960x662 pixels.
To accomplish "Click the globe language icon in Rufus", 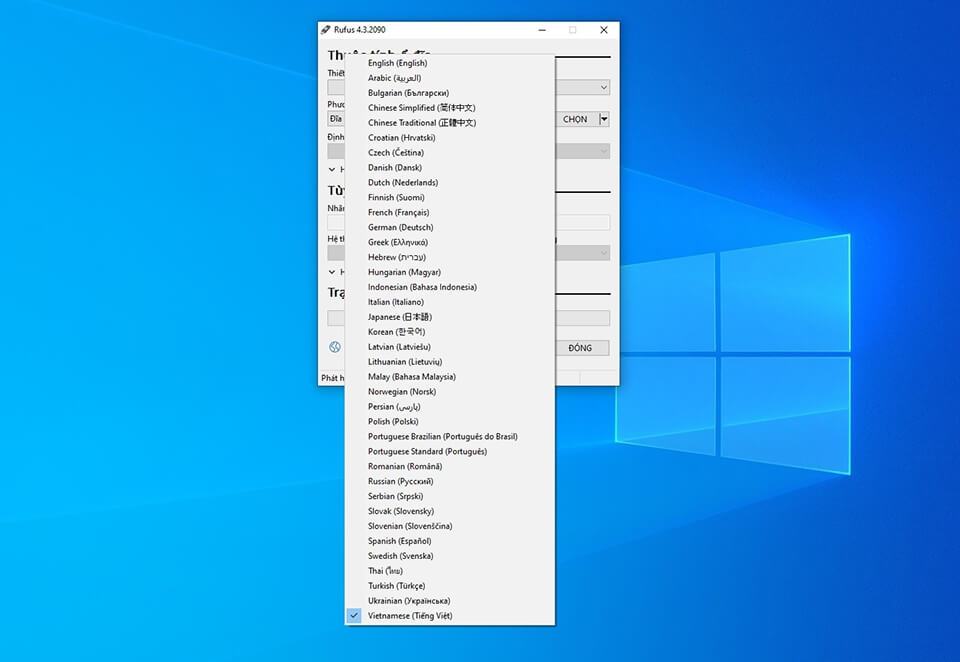I will click(x=334, y=348).
